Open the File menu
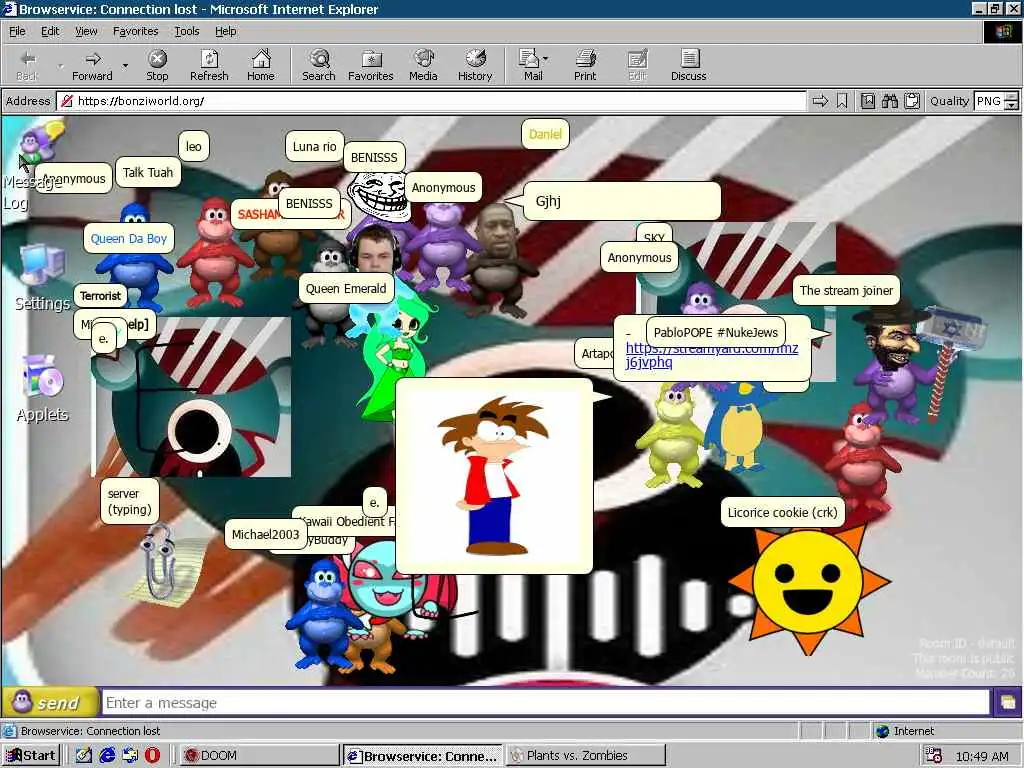The width and height of the screenshot is (1024, 768). coord(17,31)
